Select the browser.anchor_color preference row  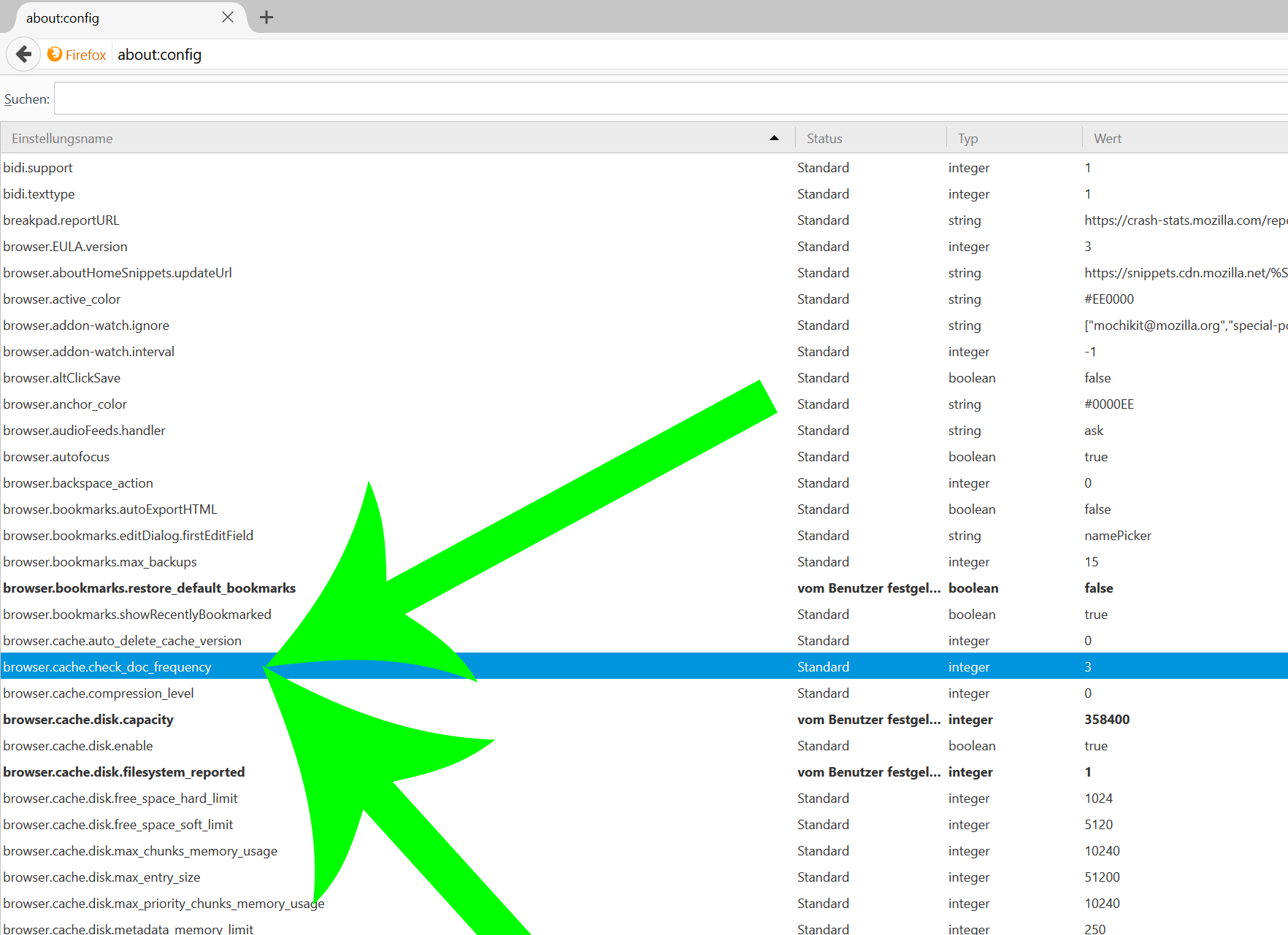65,404
